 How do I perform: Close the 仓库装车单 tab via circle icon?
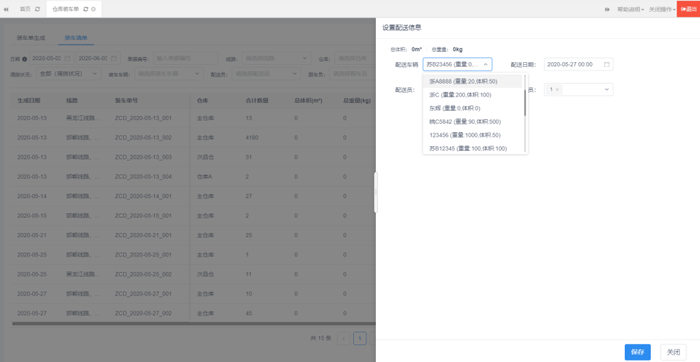(x=94, y=9)
